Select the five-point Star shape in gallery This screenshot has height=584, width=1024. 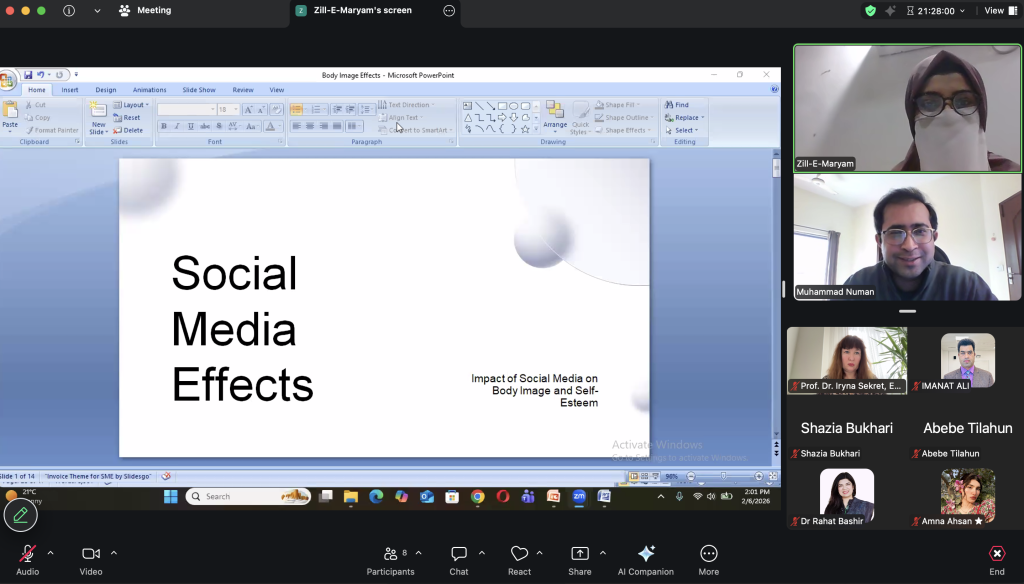[525, 129]
